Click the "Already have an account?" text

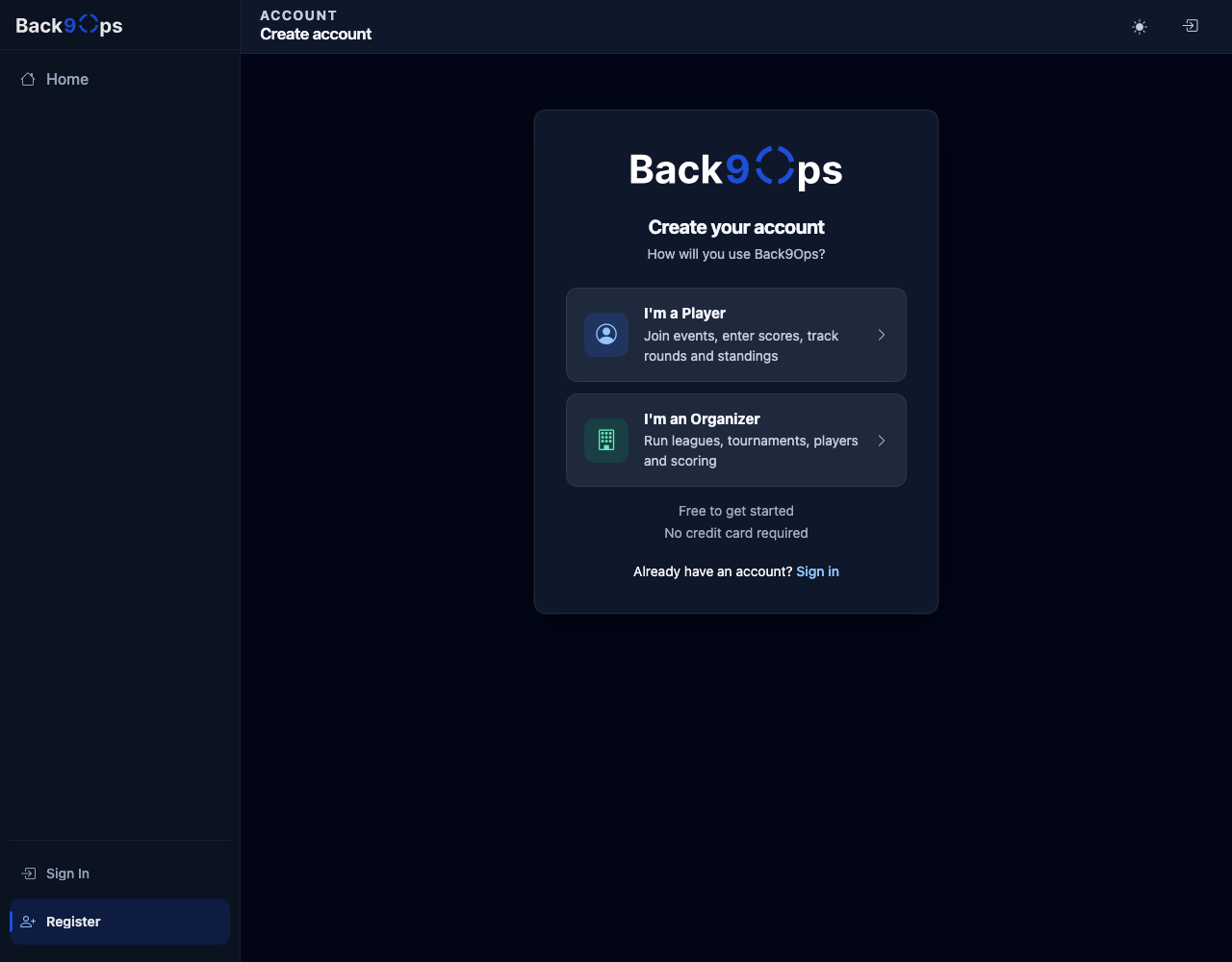[713, 571]
